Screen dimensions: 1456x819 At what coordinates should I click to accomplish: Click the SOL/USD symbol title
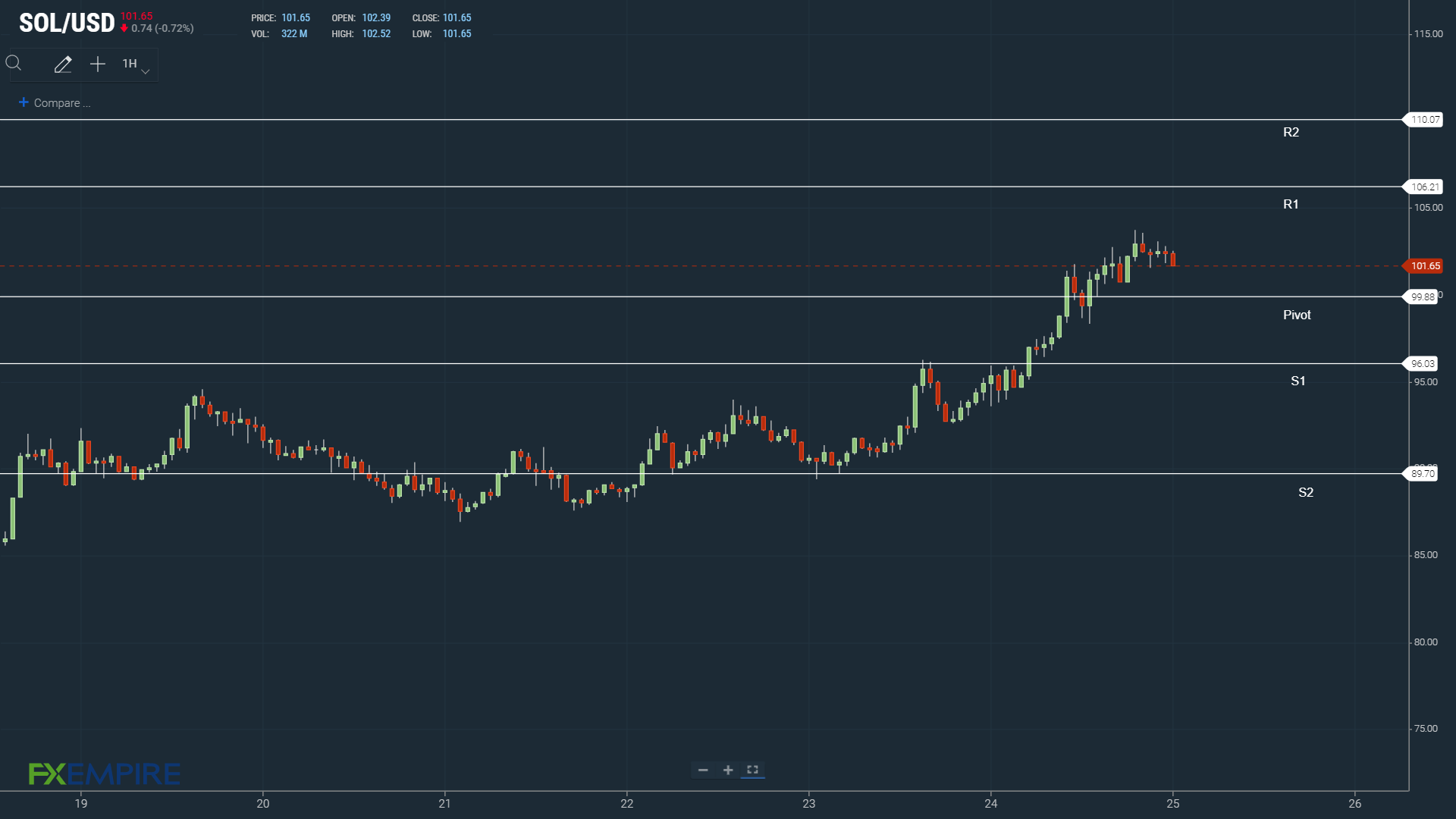pyautogui.click(x=67, y=24)
